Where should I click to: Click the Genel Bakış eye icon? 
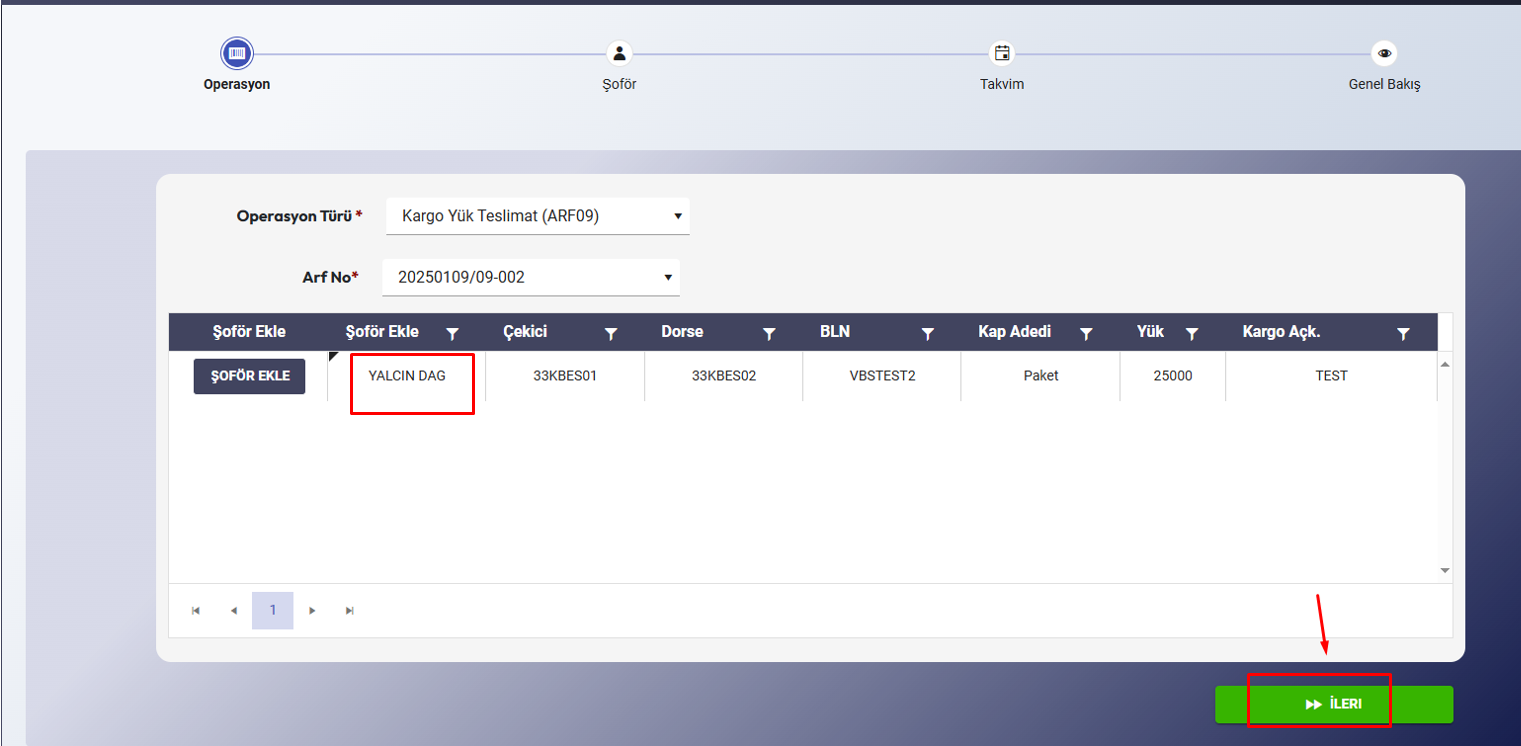coord(1384,53)
